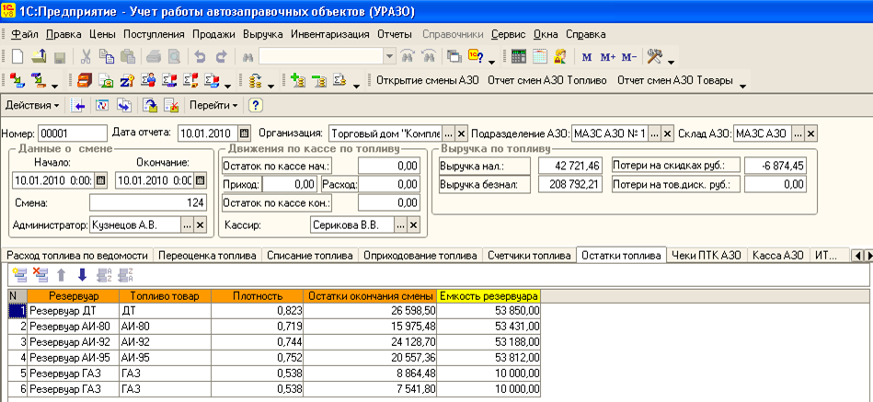Switch to Касса АЗО tab
873x402 pixels.
(778, 256)
